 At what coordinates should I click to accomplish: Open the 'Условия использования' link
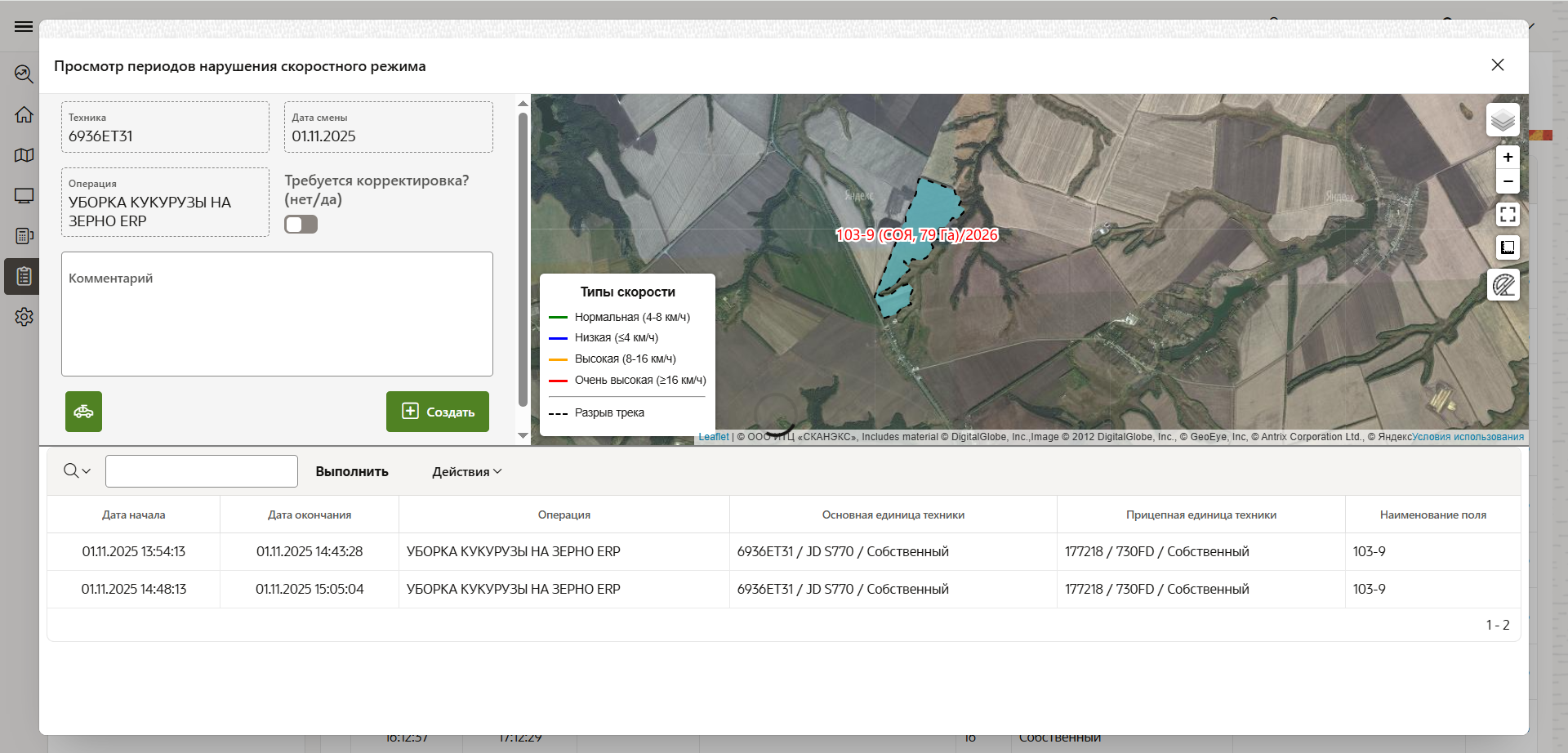1468,437
